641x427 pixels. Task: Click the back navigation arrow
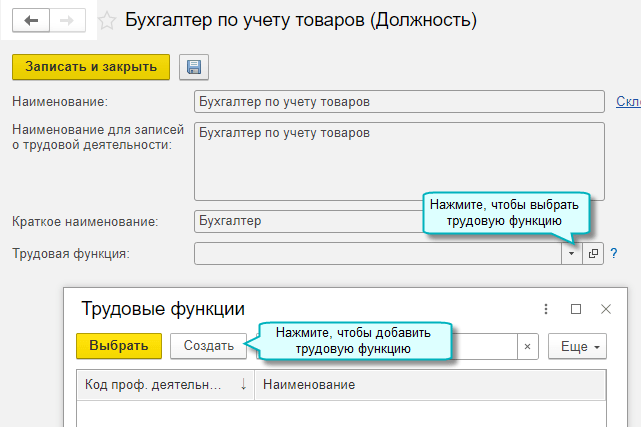(32, 20)
